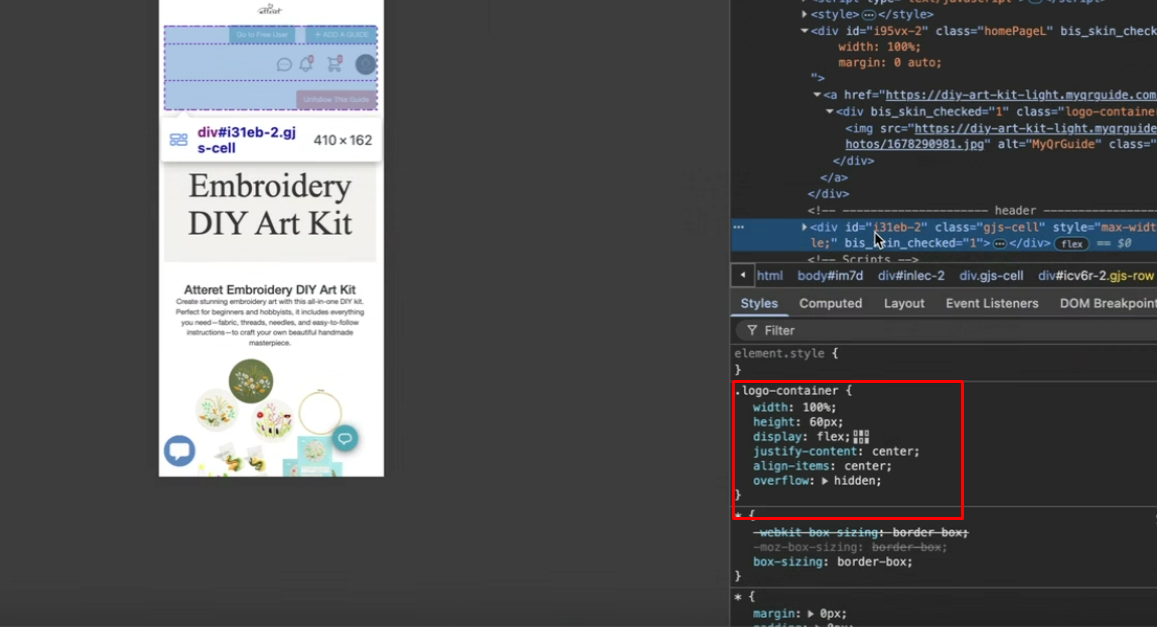Open the user profile avatar

coord(365,65)
